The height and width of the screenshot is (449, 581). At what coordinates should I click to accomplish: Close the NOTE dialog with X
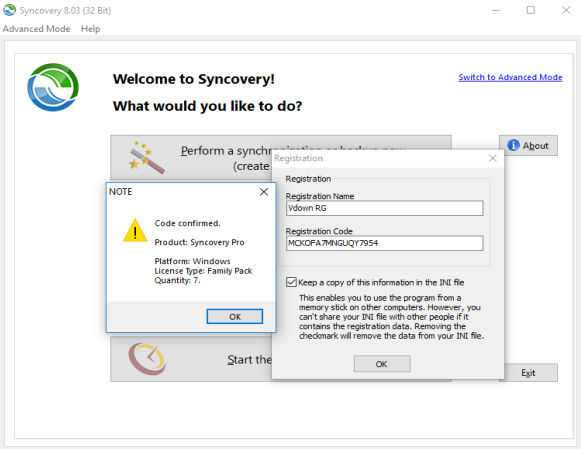pos(264,192)
